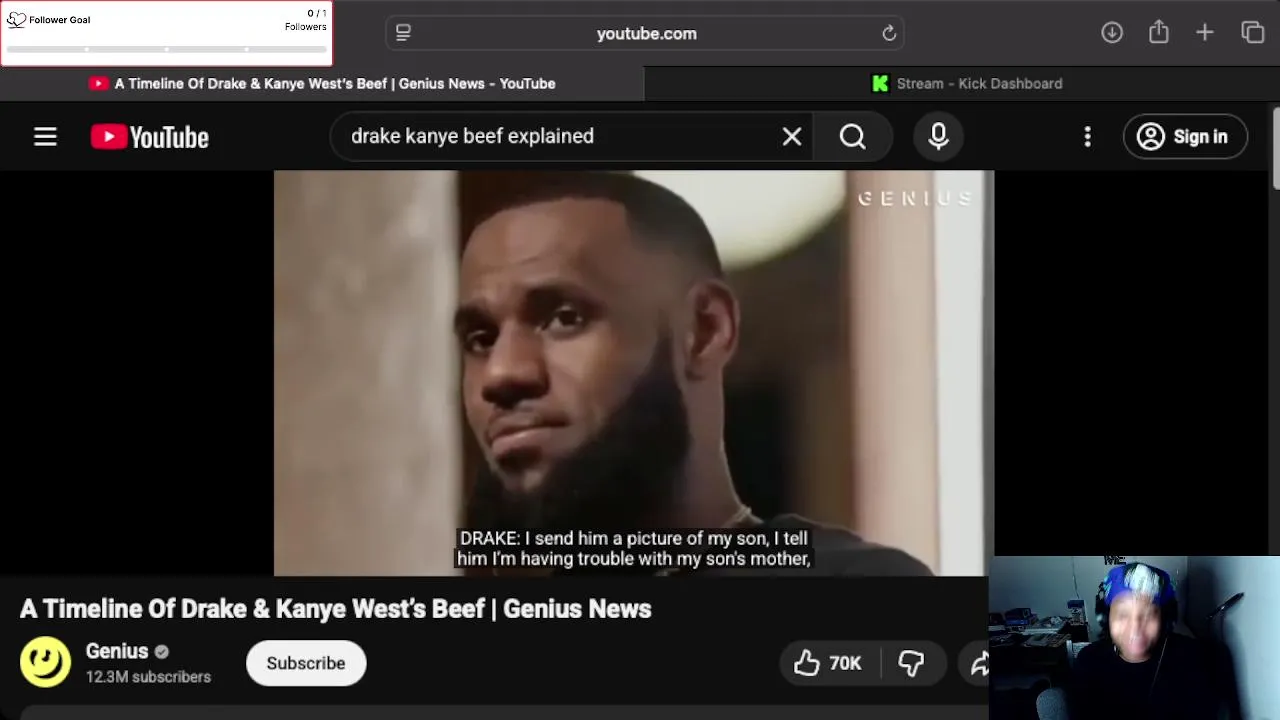
Task: Run search with the magnifying glass button
Action: [852, 136]
